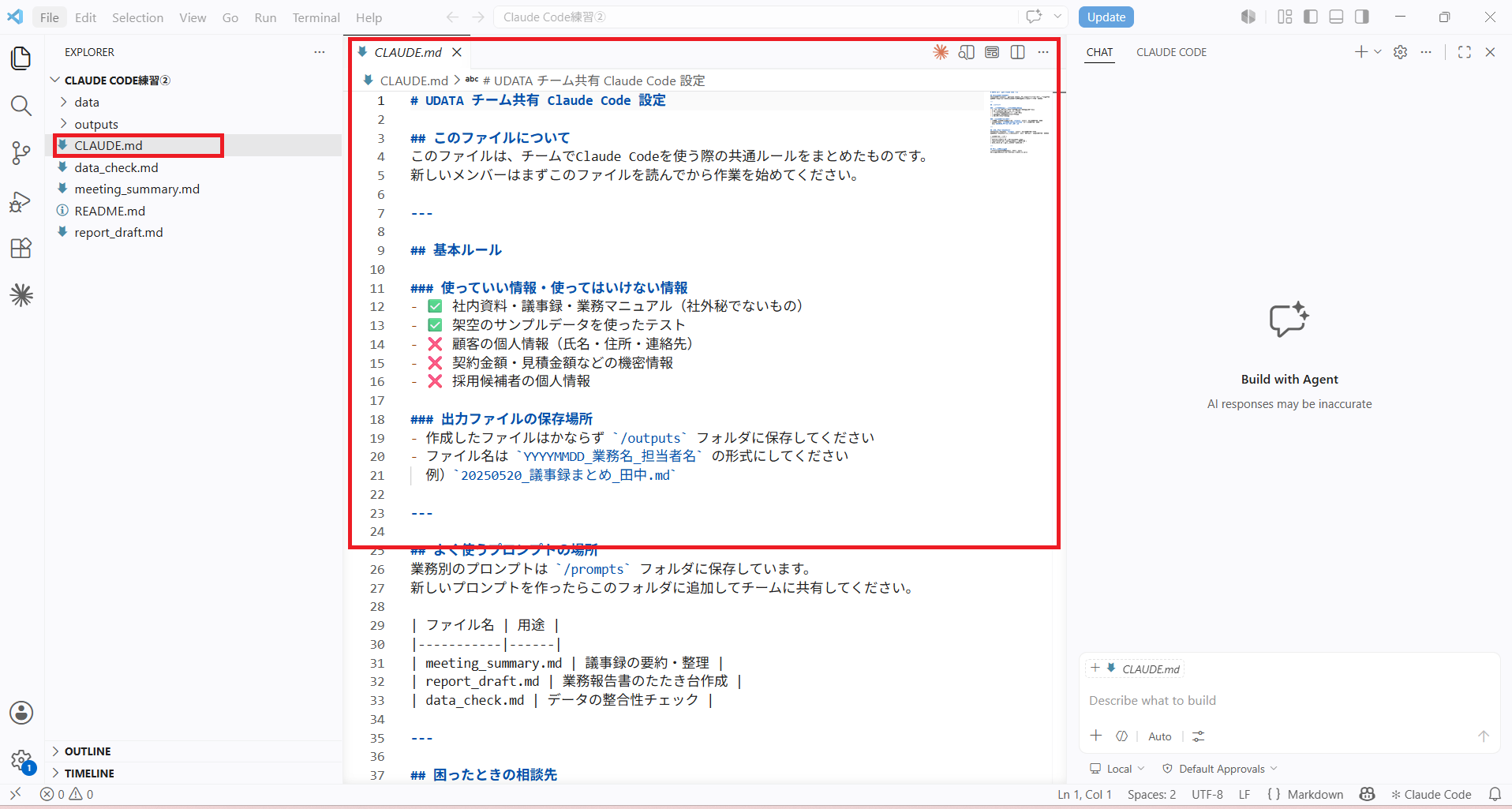Open the Manage gear in activity bar
The image size is (1512, 809).
pos(21,761)
